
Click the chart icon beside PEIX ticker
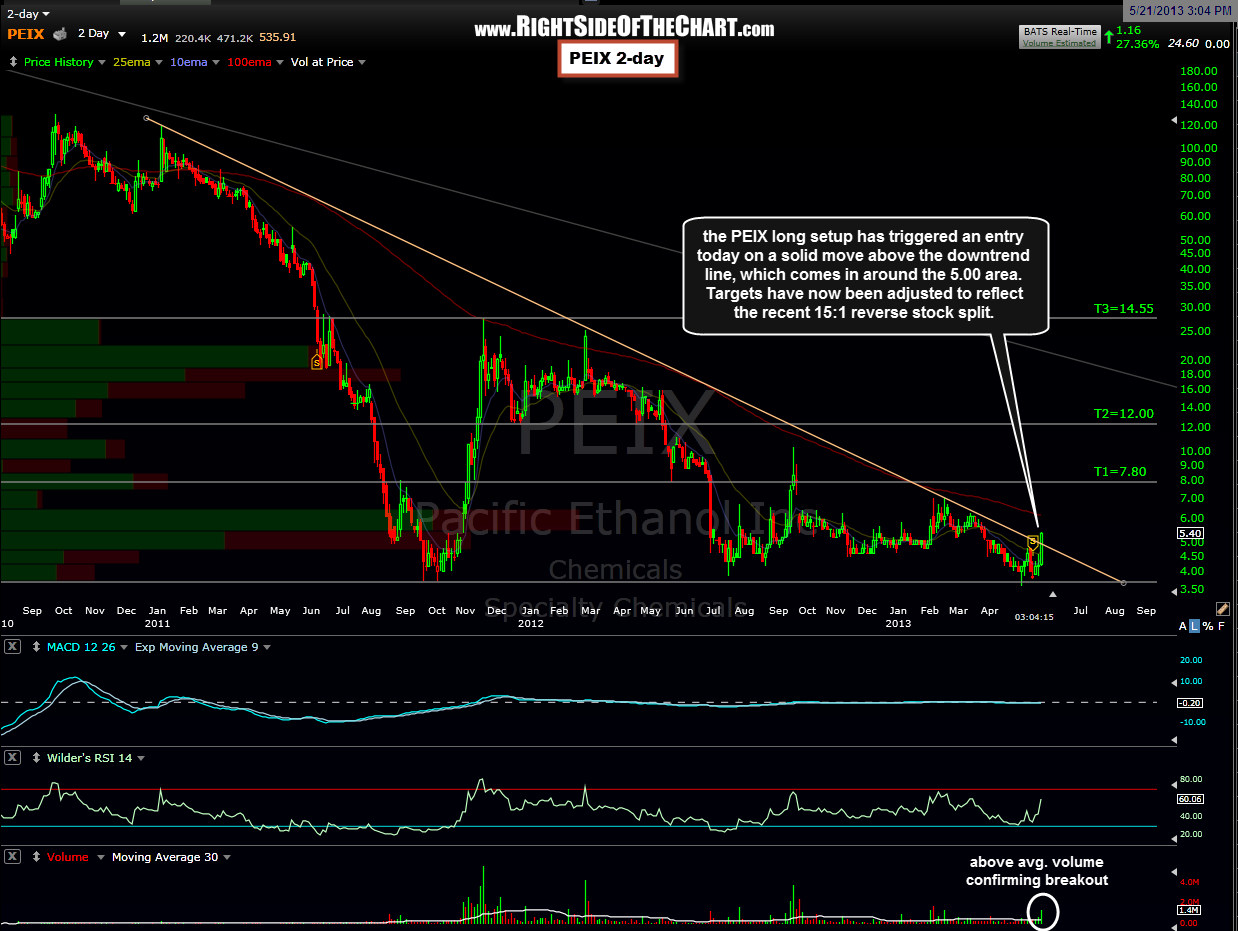[60, 34]
